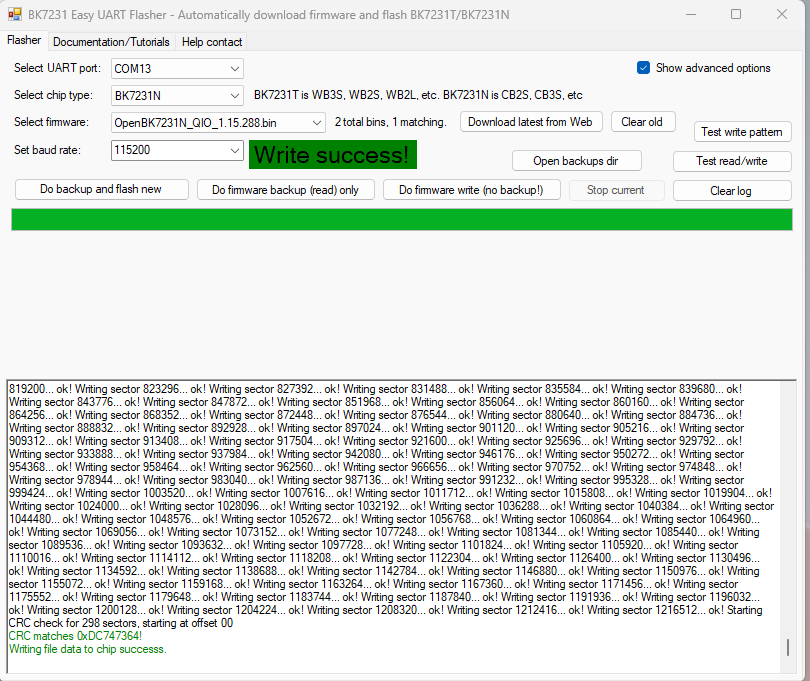The width and height of the screenshot is (810, 681).
Task: Run the Test read/write button
Action: (x=731, y=161)
